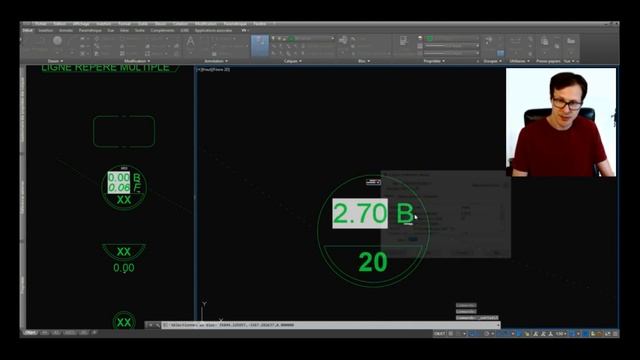
Task: Toggle the OBJET model space button in status bar
Action: (439, 333)
